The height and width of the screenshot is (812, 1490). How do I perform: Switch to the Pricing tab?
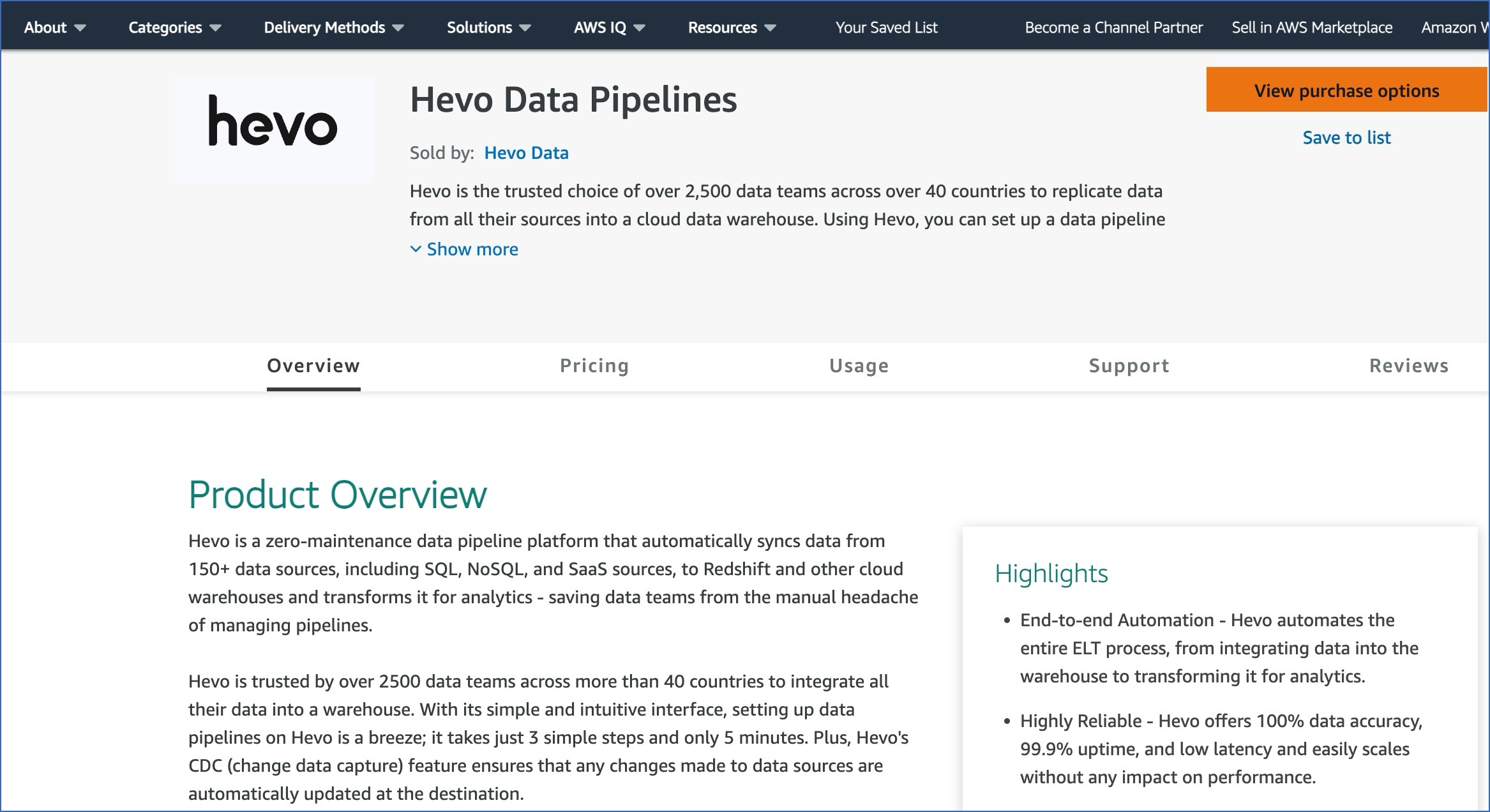coord(594,366)
